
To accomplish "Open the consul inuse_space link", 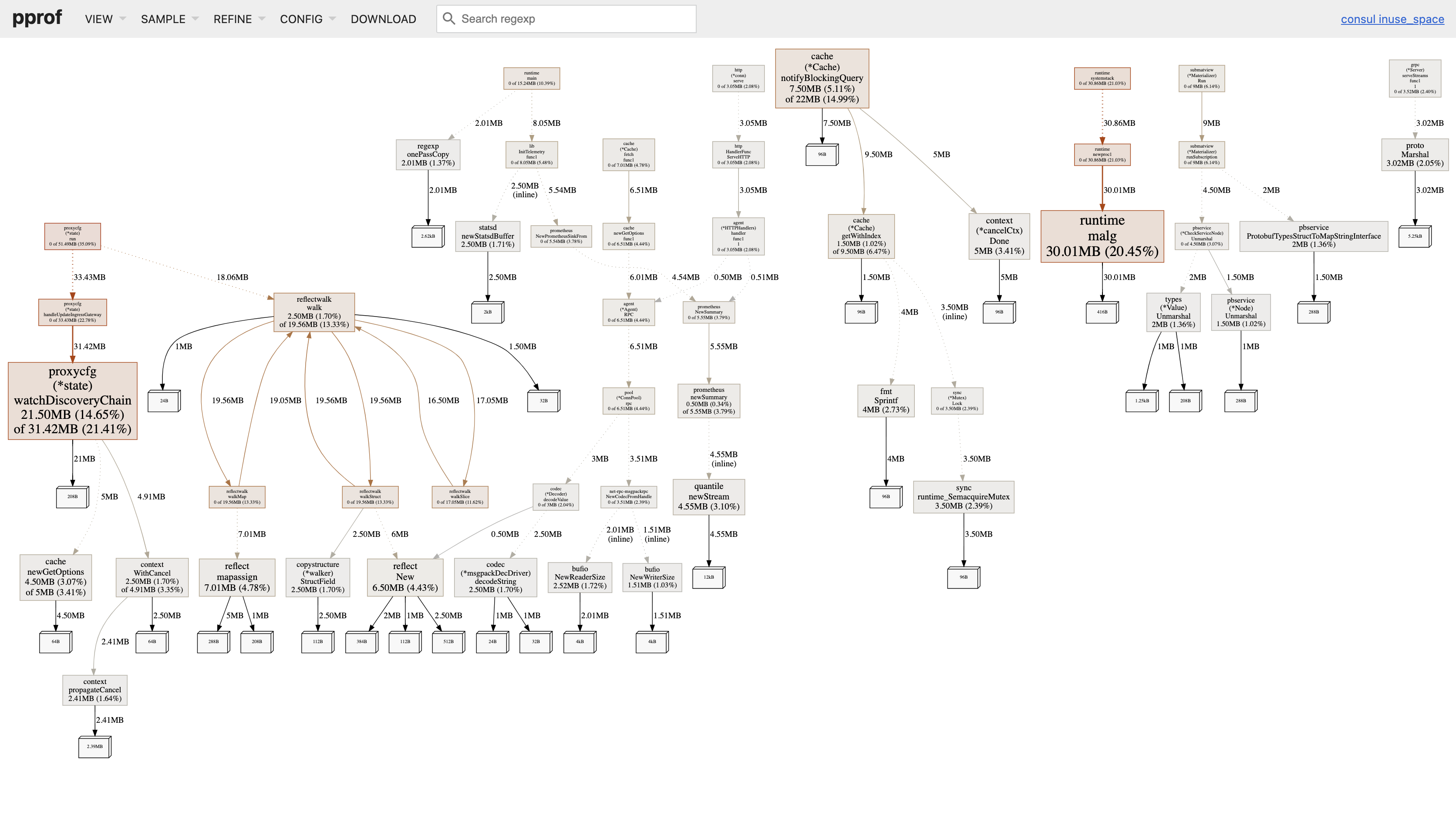I will (1392, 19).
